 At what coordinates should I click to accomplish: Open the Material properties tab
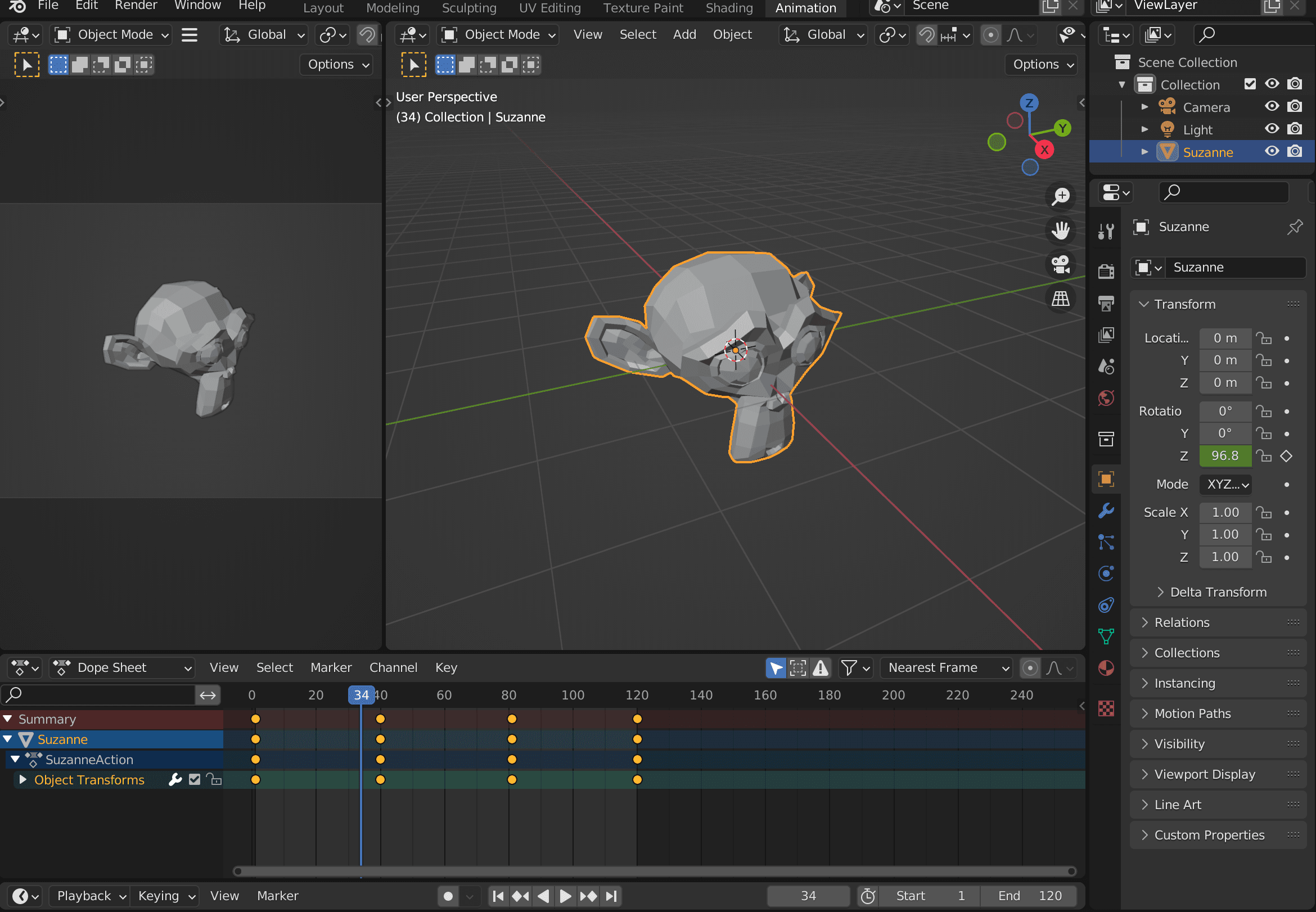(1106, 667)
